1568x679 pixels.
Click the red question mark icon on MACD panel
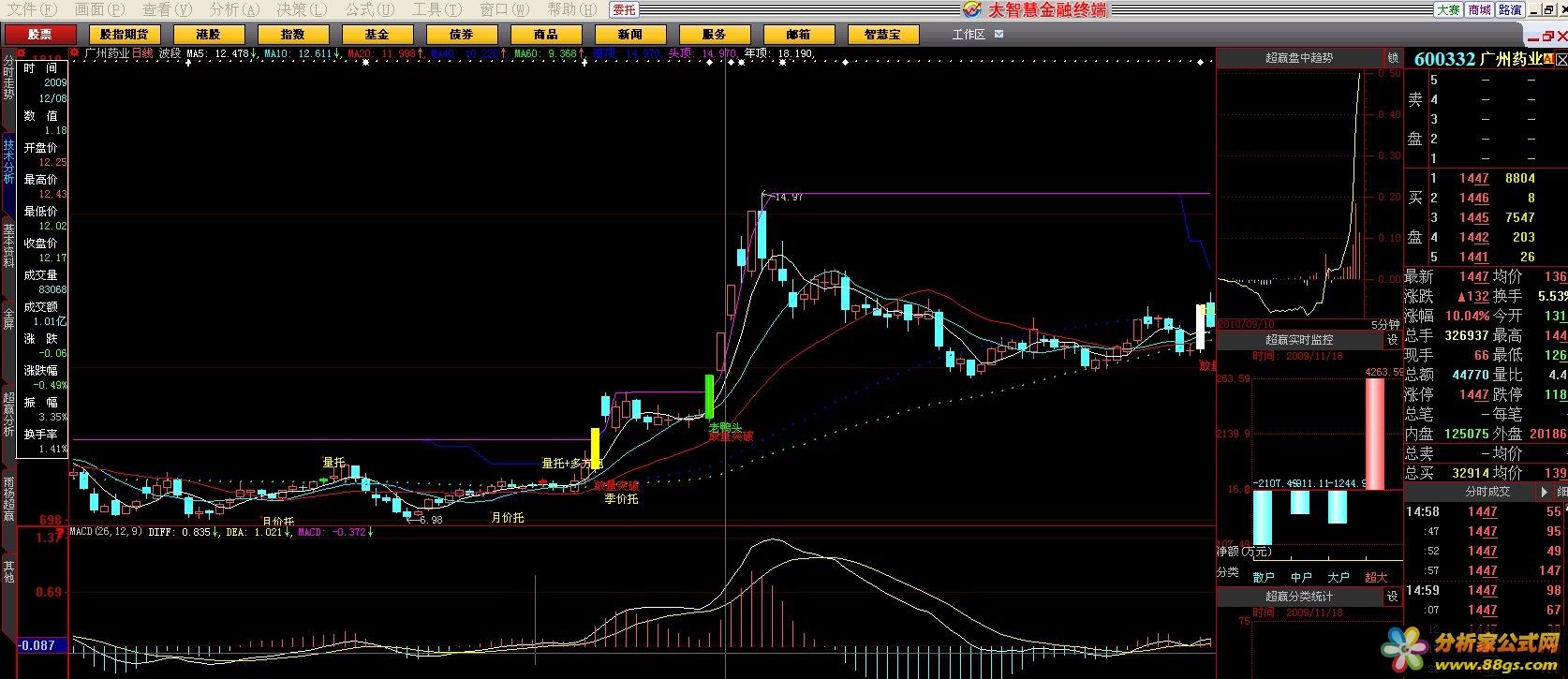tap(61, 534)
